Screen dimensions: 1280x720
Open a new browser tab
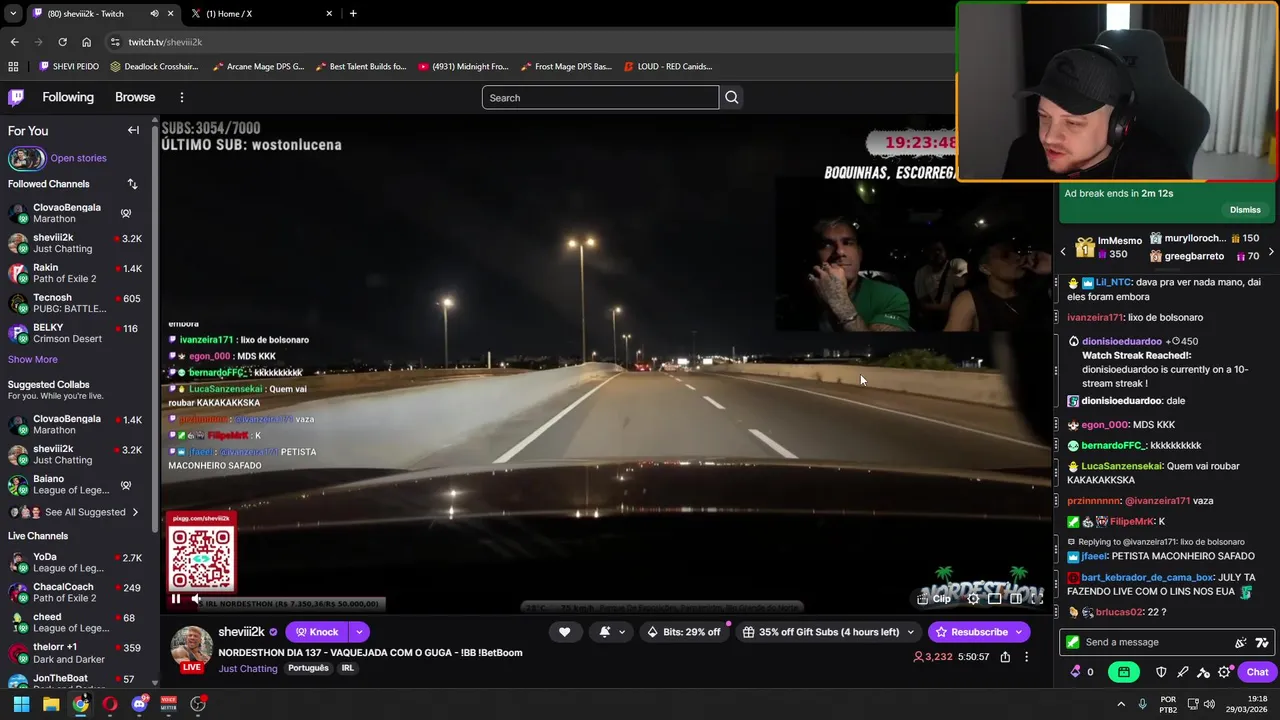[x=353, y=14]
